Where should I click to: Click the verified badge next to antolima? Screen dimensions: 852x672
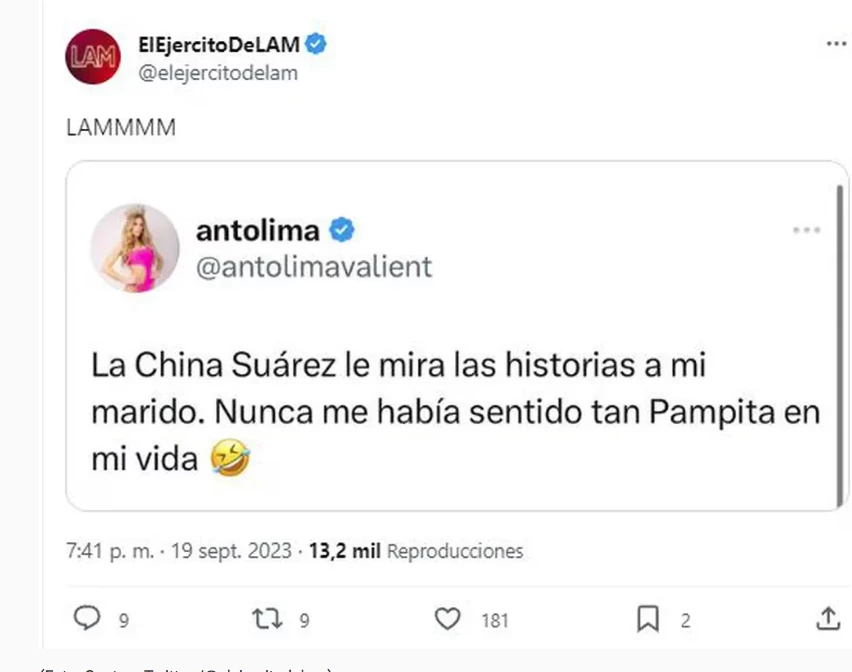coord(341,230)
